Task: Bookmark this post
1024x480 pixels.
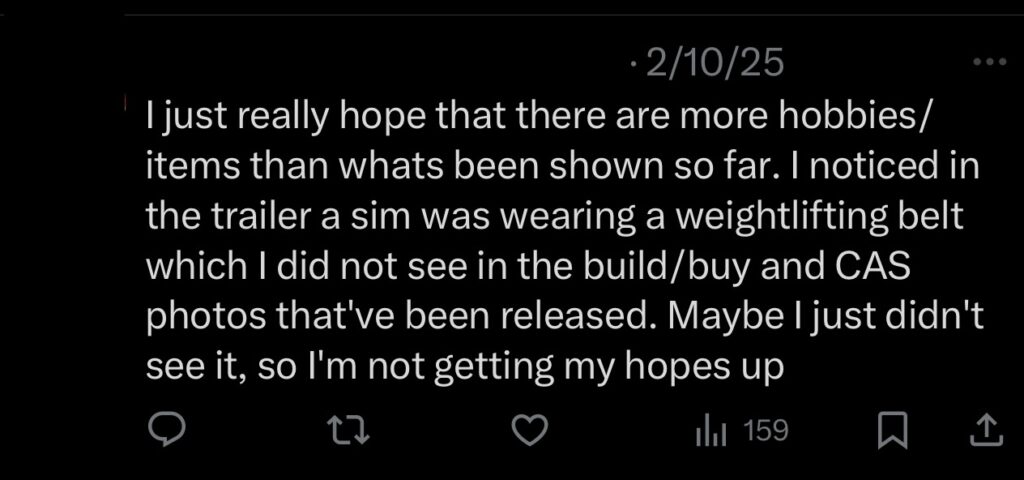Action: coord(890,431)
